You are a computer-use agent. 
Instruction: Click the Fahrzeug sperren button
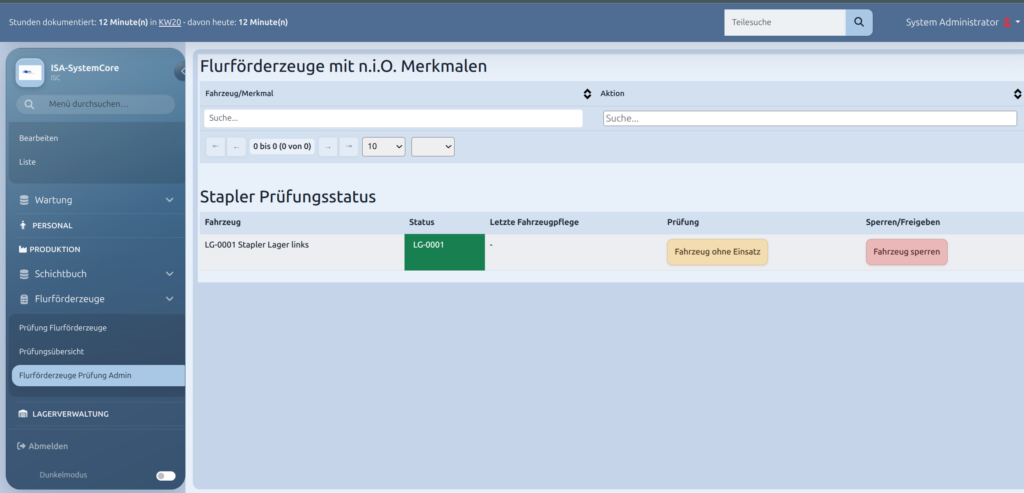tap(906, 252)
